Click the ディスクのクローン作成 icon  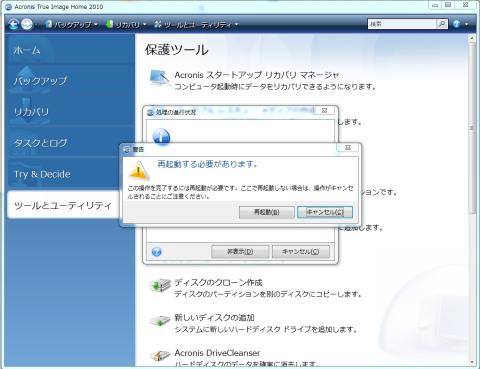160,286
